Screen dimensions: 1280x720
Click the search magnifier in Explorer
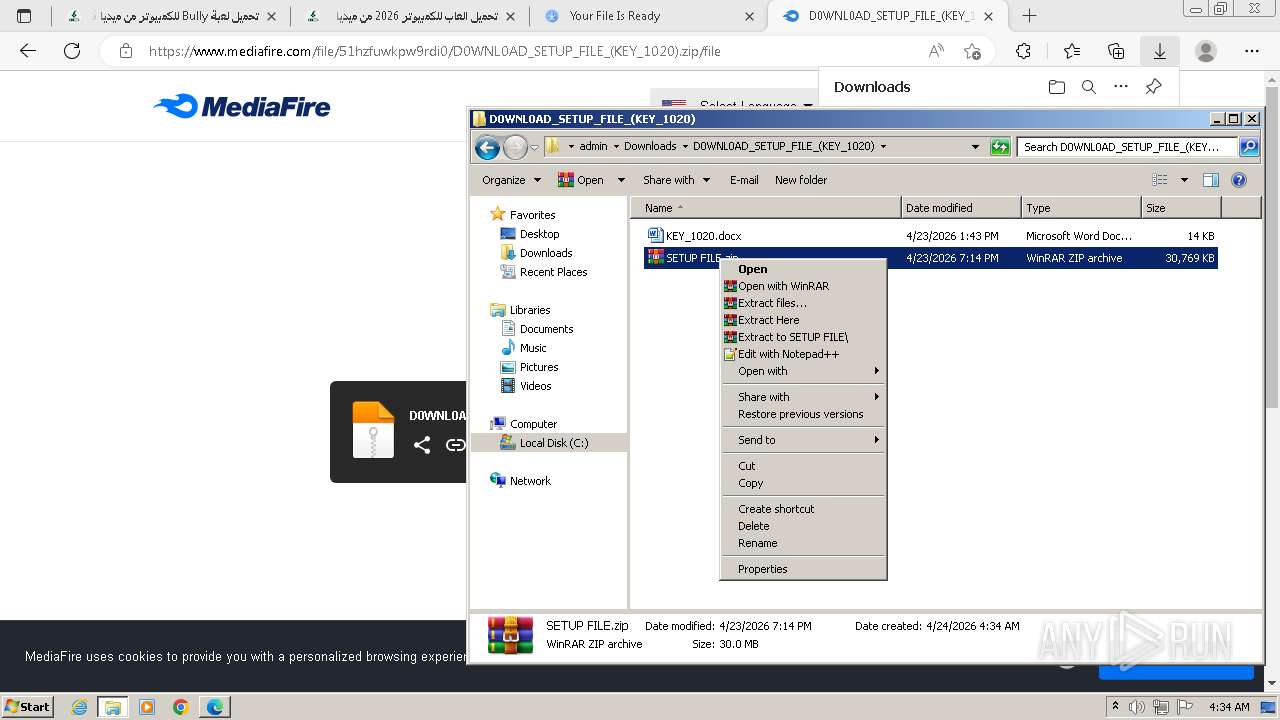click(1249, 147)
